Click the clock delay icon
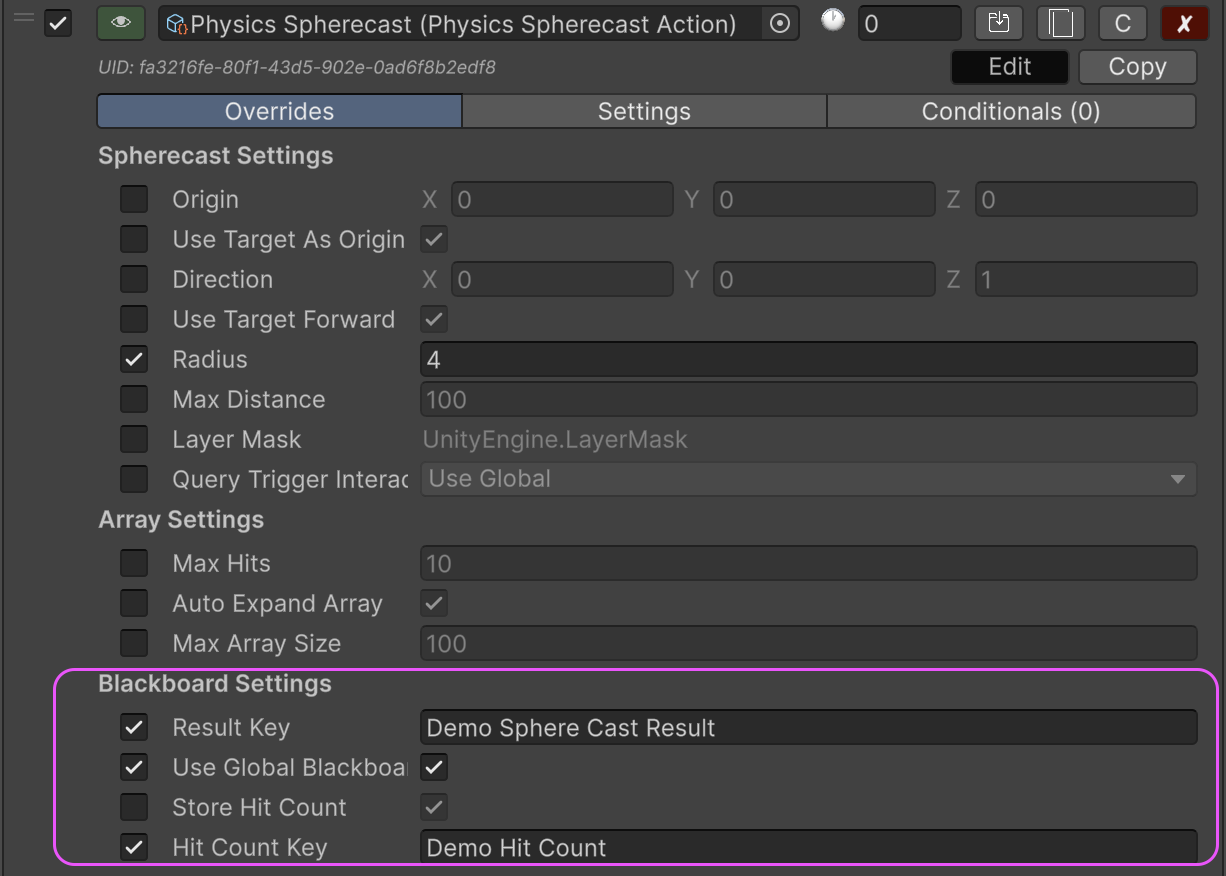The image size is (1226, 876). (x=832, y=20)
